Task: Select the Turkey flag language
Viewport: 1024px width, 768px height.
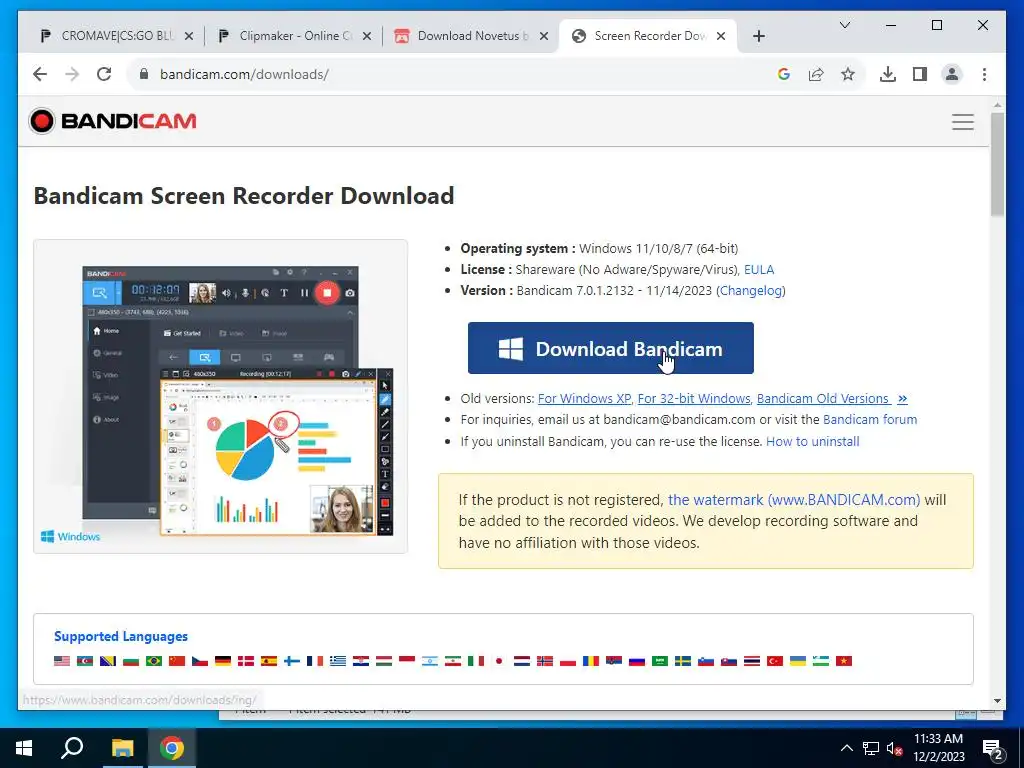Action: pyautogui.click(x=775, y=661)
